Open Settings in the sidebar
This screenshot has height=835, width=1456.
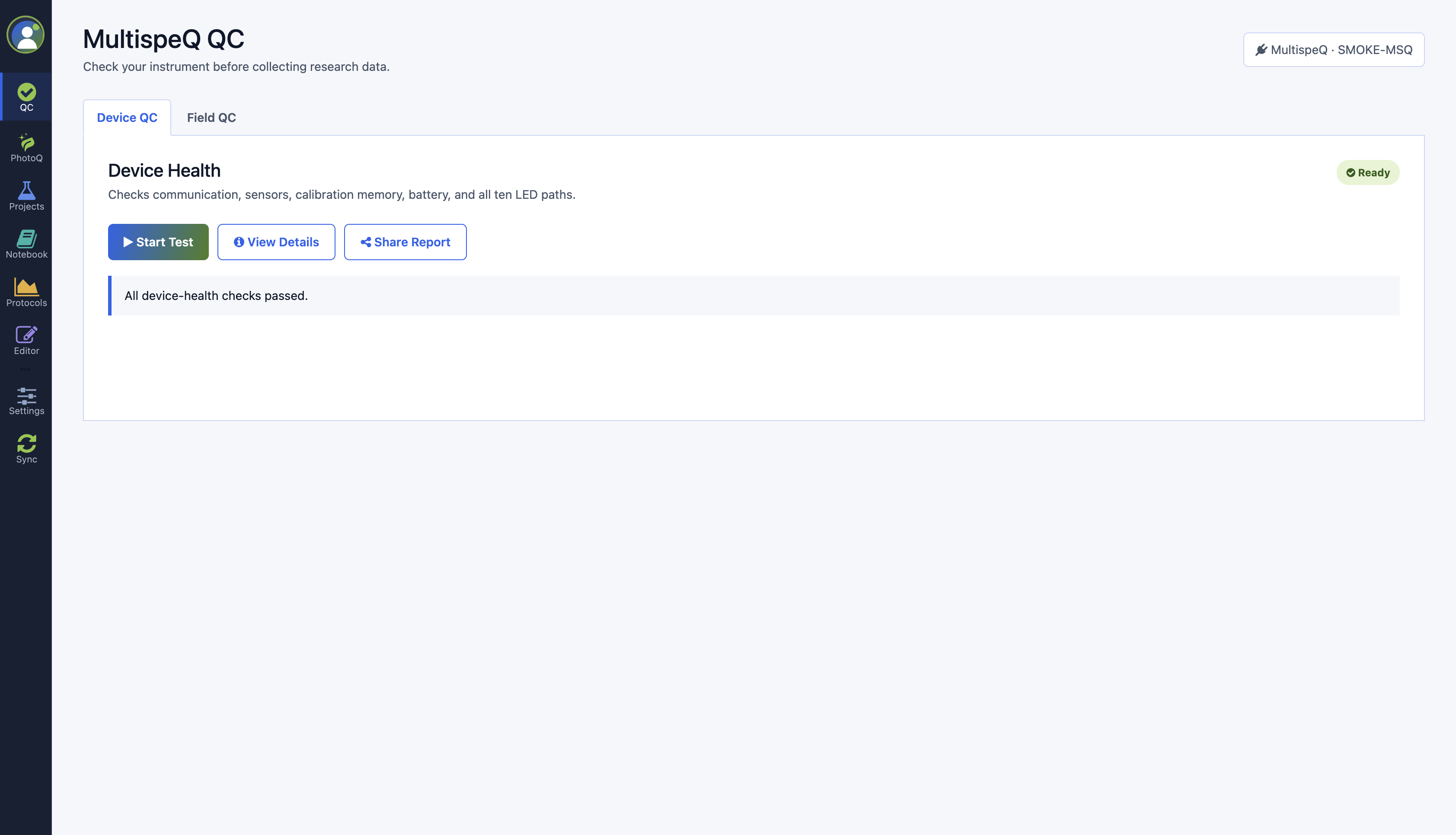[26, 401]
